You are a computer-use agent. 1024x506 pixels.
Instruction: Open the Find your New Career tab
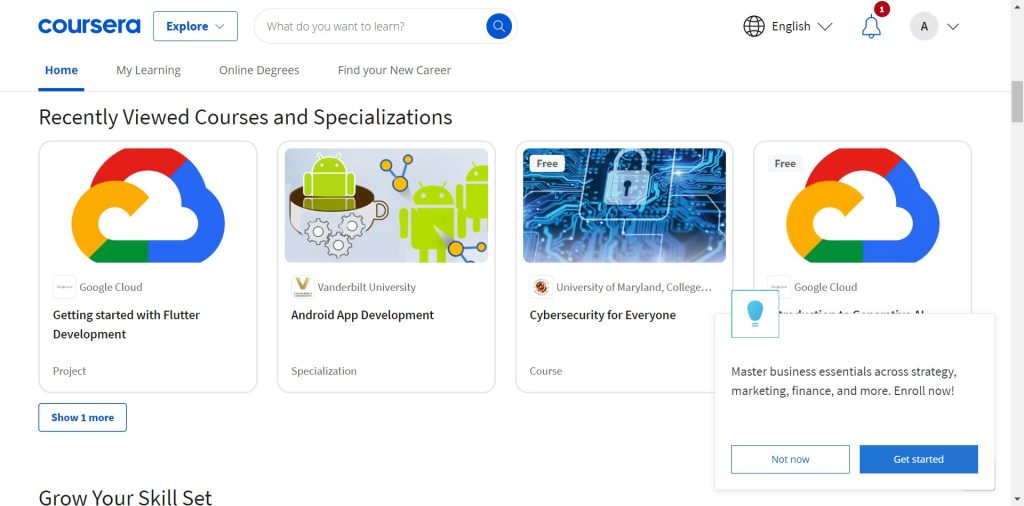coord(394,70)
